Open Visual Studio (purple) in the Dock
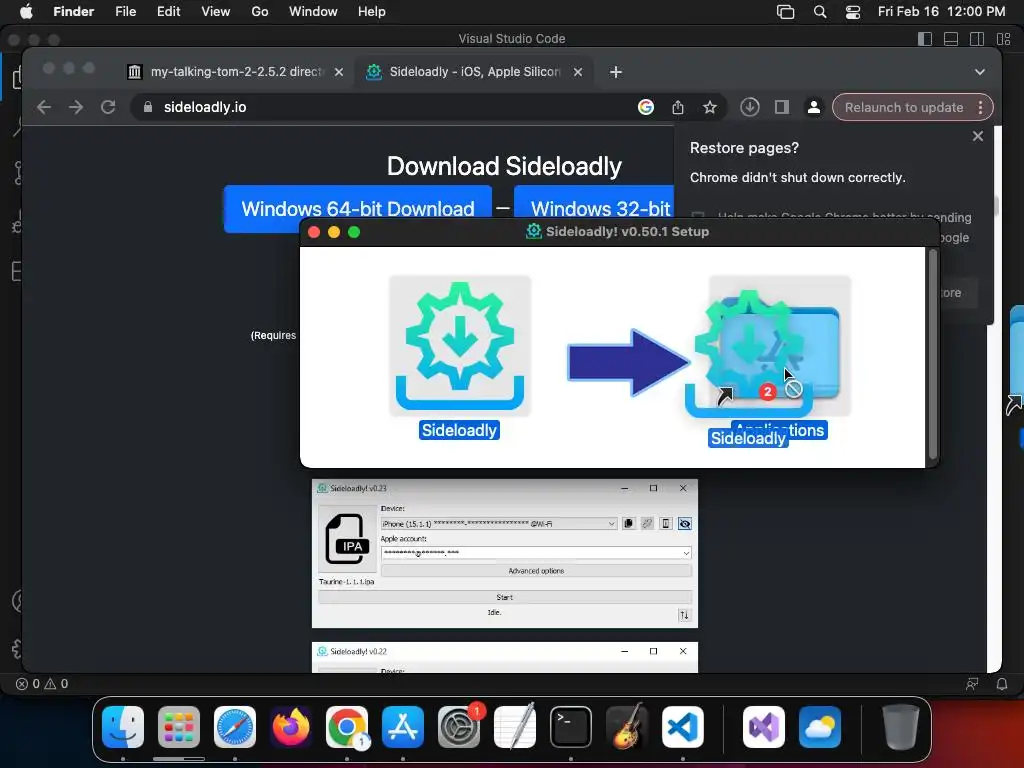Viewport: 1024px width, 768px height. click(x=764, y=727)
